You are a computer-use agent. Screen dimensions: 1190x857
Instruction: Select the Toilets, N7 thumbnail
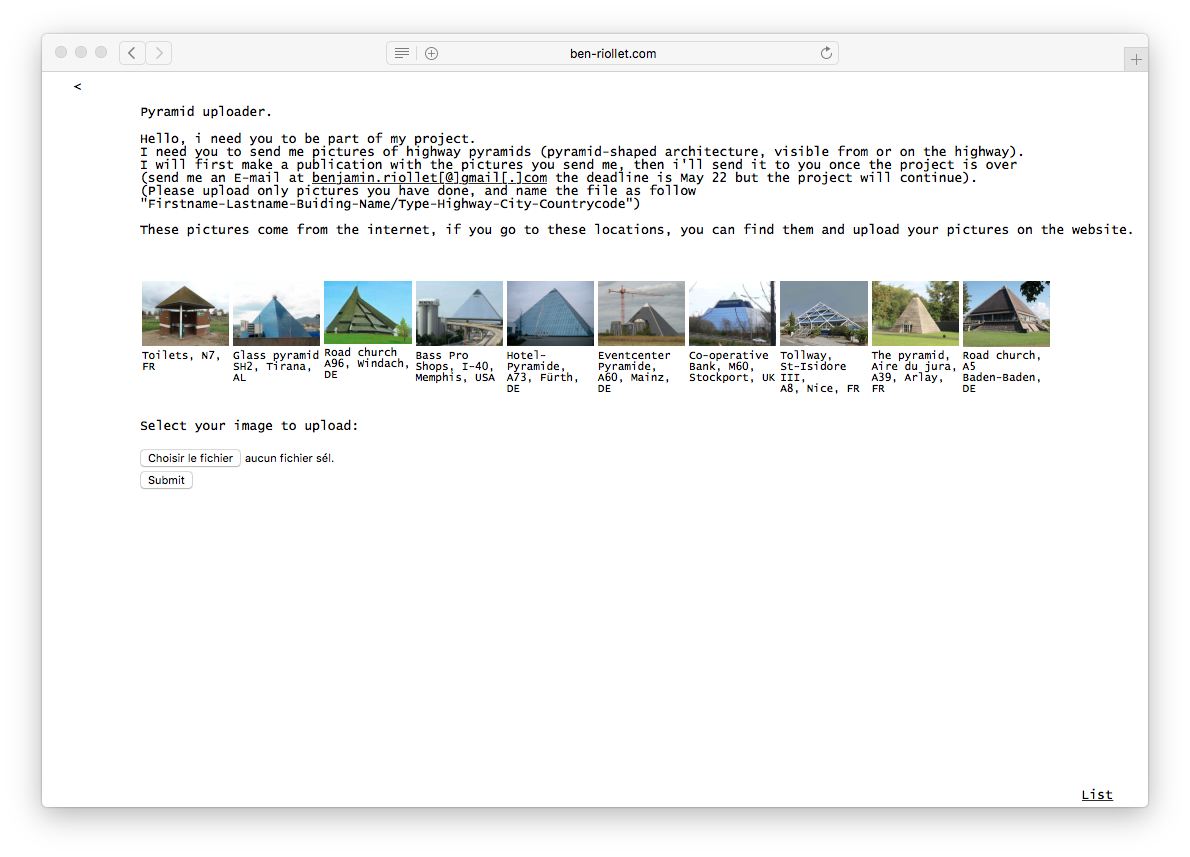[x=185, y=314]
